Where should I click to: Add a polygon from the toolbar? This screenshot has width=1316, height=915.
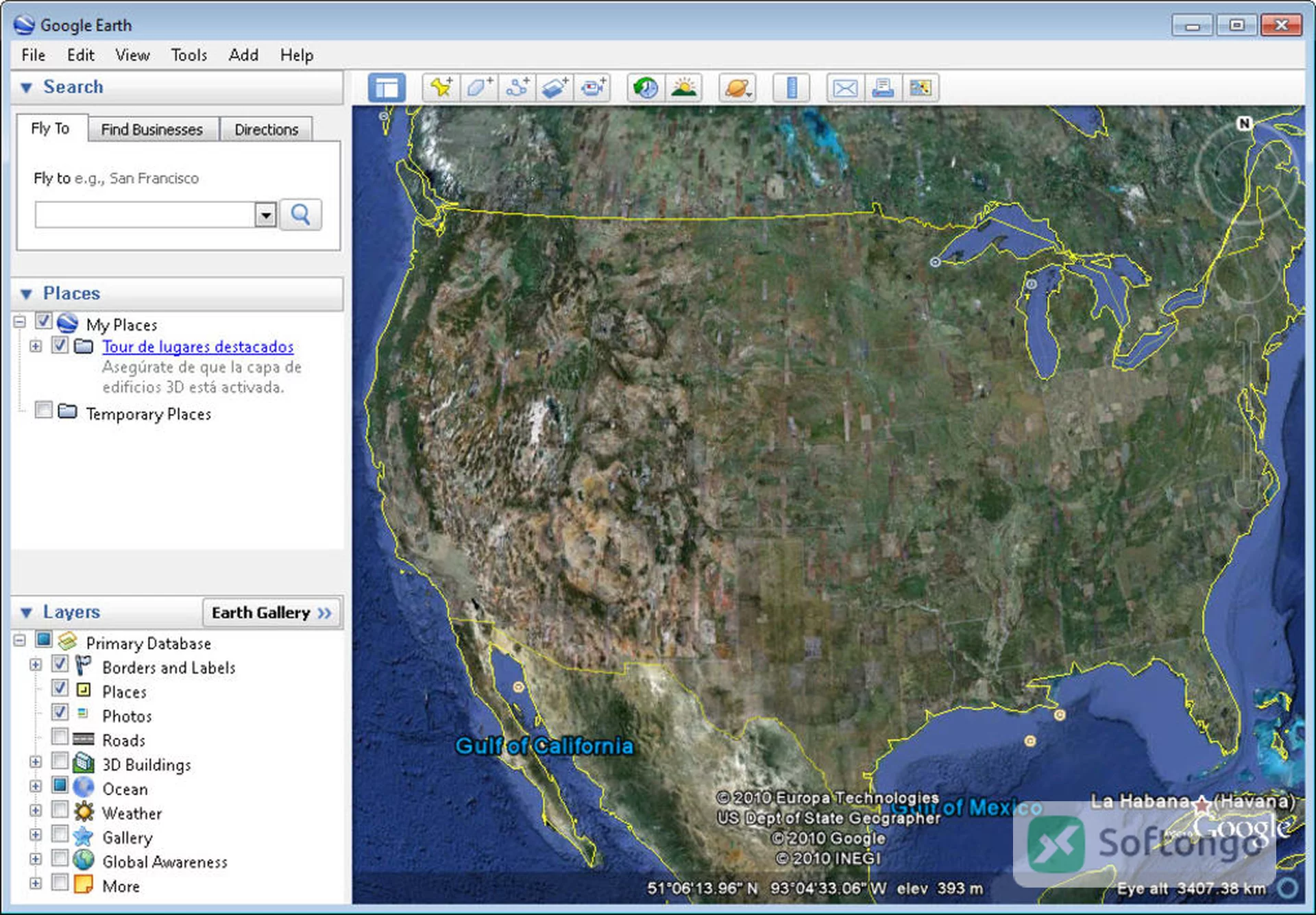click(x=479, y=88)
